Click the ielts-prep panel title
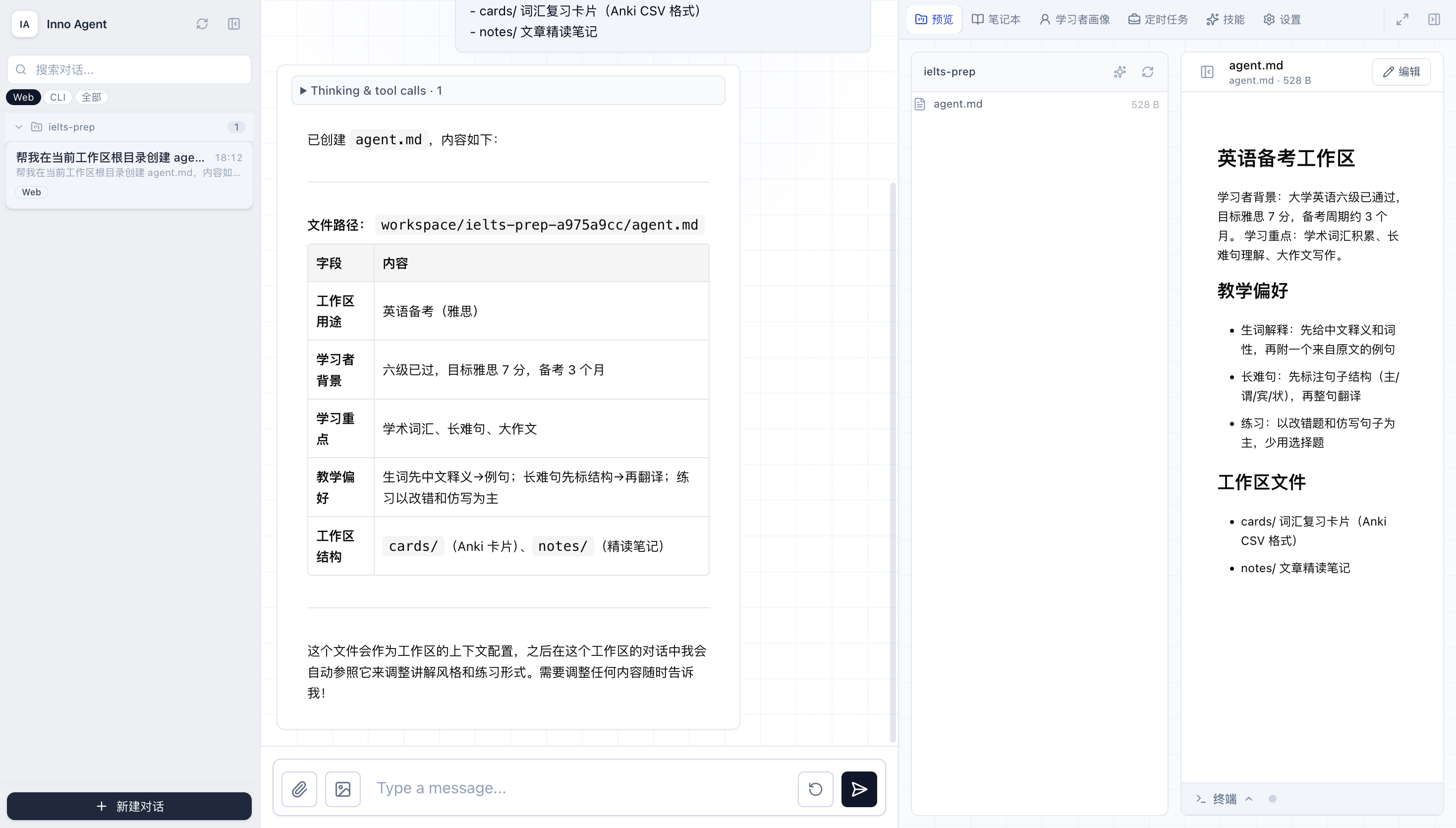The height and width of the screenshot is (828, 1456). [x=949, y=72]
